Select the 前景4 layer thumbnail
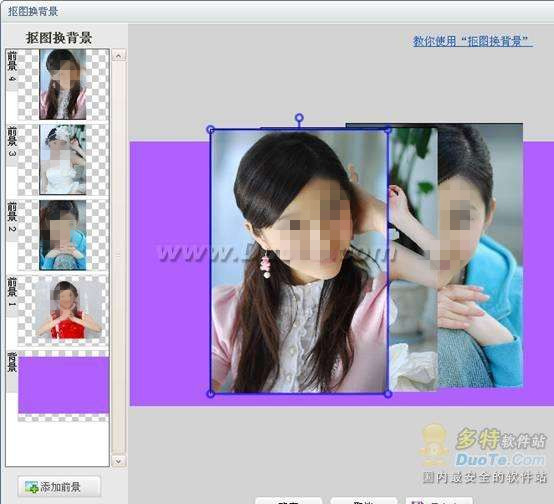The height and width of the screenshot is (504, 554). click(x=63, y=84)
